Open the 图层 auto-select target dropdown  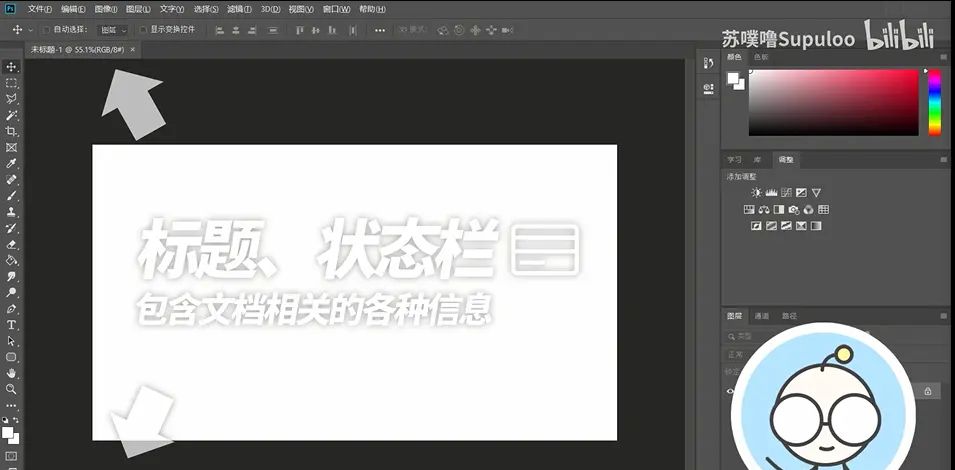[x=113, y=30]
